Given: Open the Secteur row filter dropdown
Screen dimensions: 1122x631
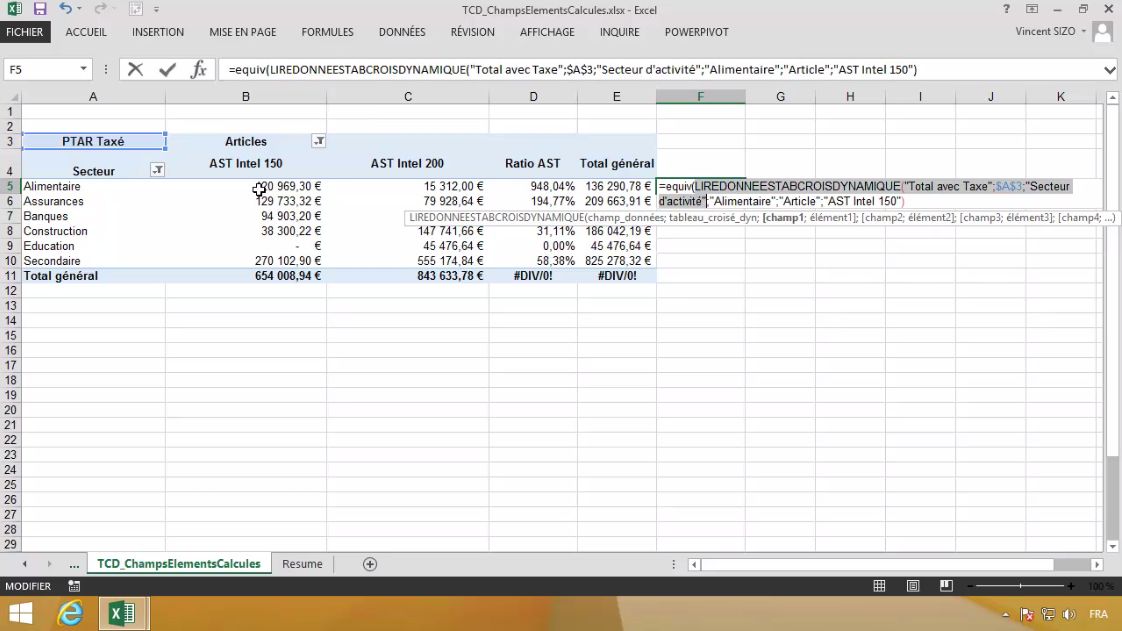Looking at the screenshot, I should 157,171.
